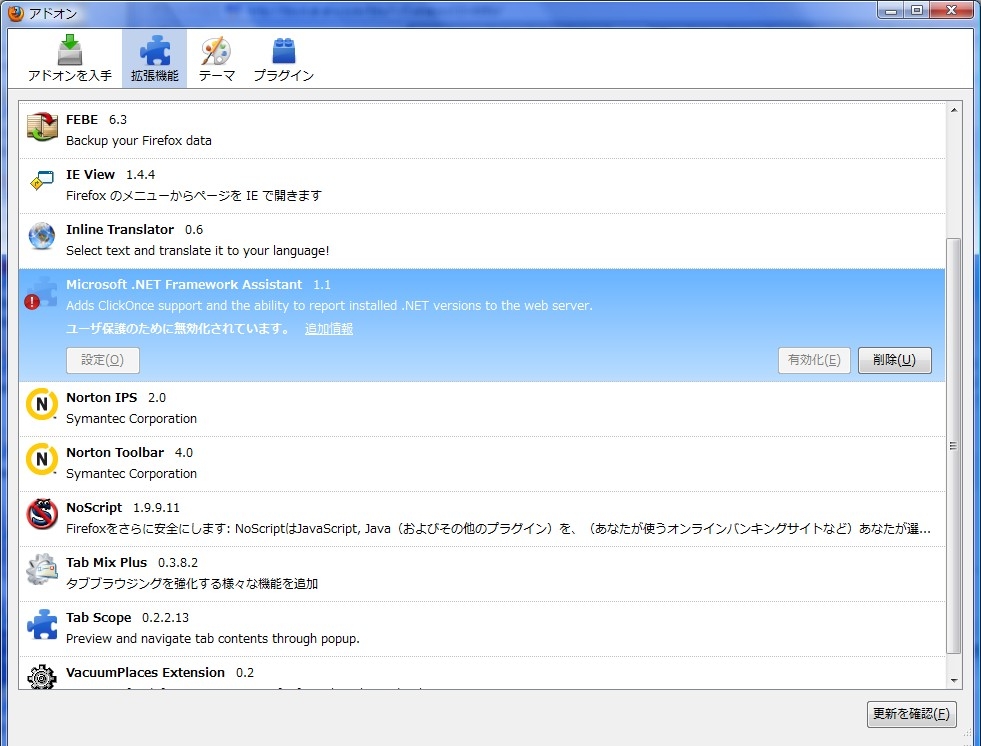
Task: Click Symantec Corporation text under Norton Toolbar
Action: point(131,474)
